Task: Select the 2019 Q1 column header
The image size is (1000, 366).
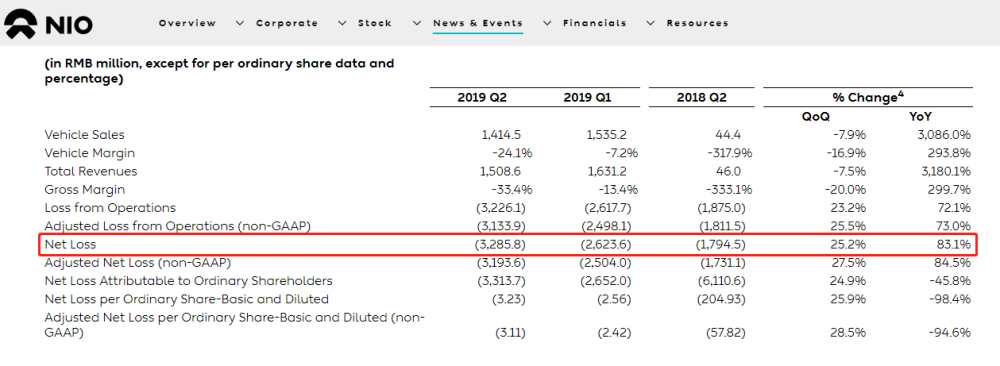Action: coord(588,98)
